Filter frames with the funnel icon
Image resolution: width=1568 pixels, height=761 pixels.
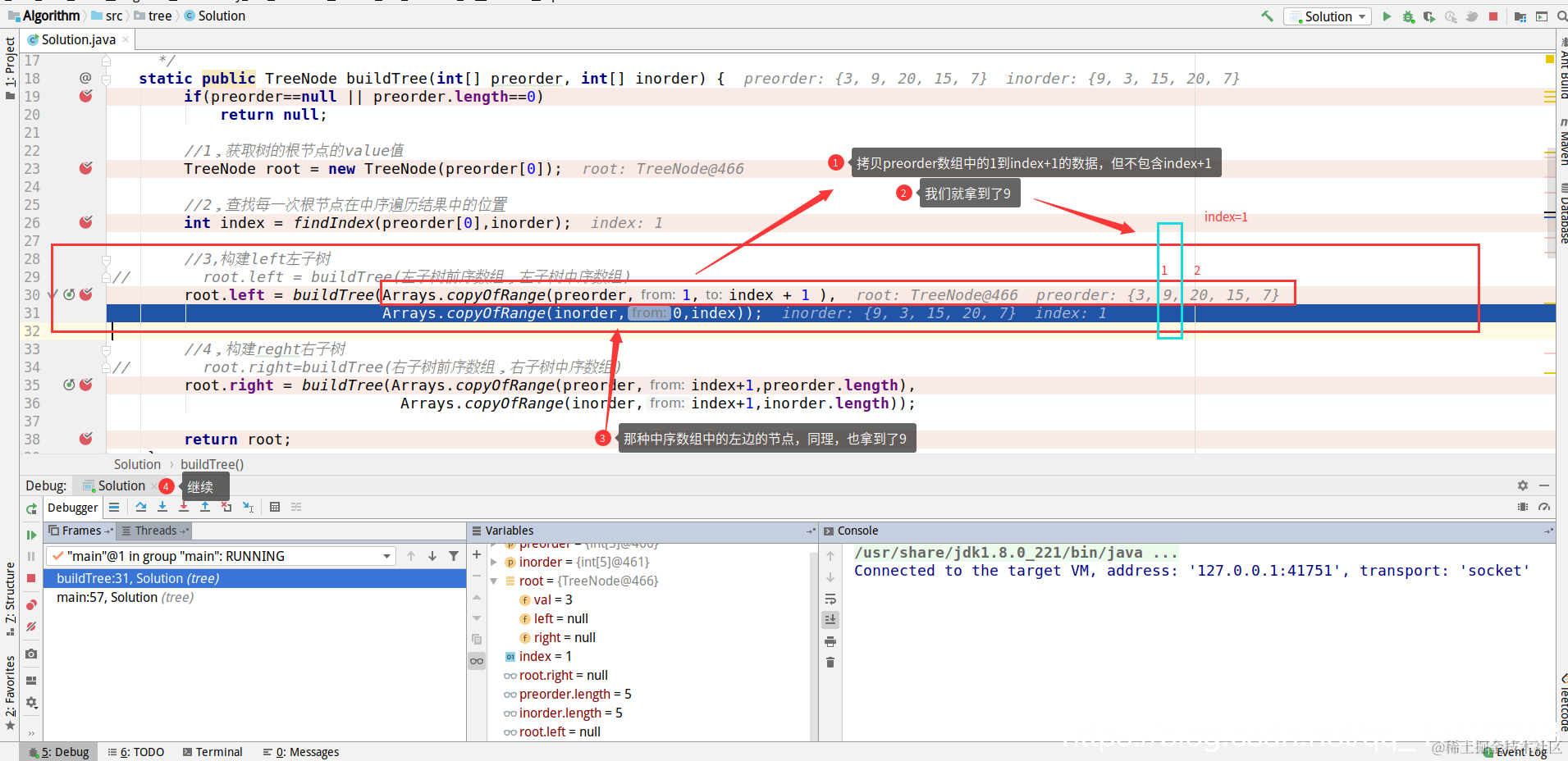[454, 556]
